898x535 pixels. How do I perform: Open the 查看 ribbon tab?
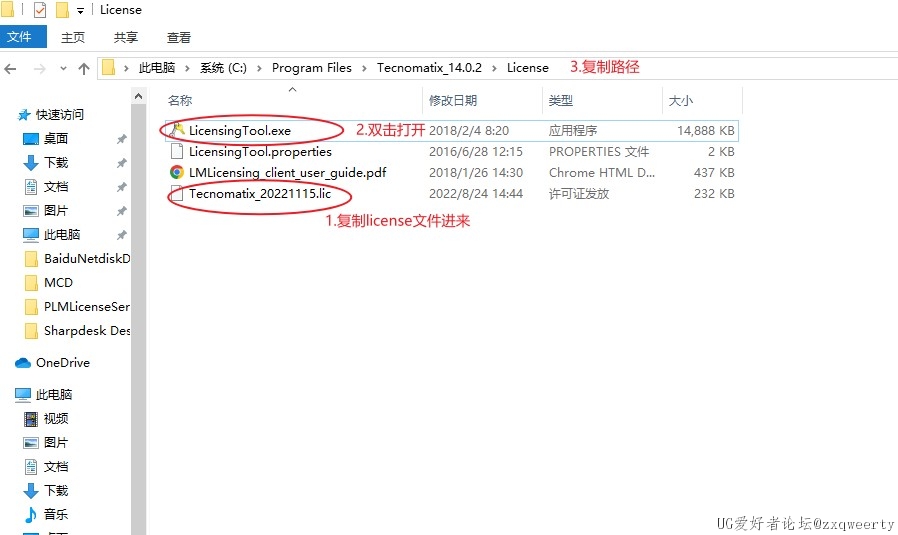[x=179, y=38]
